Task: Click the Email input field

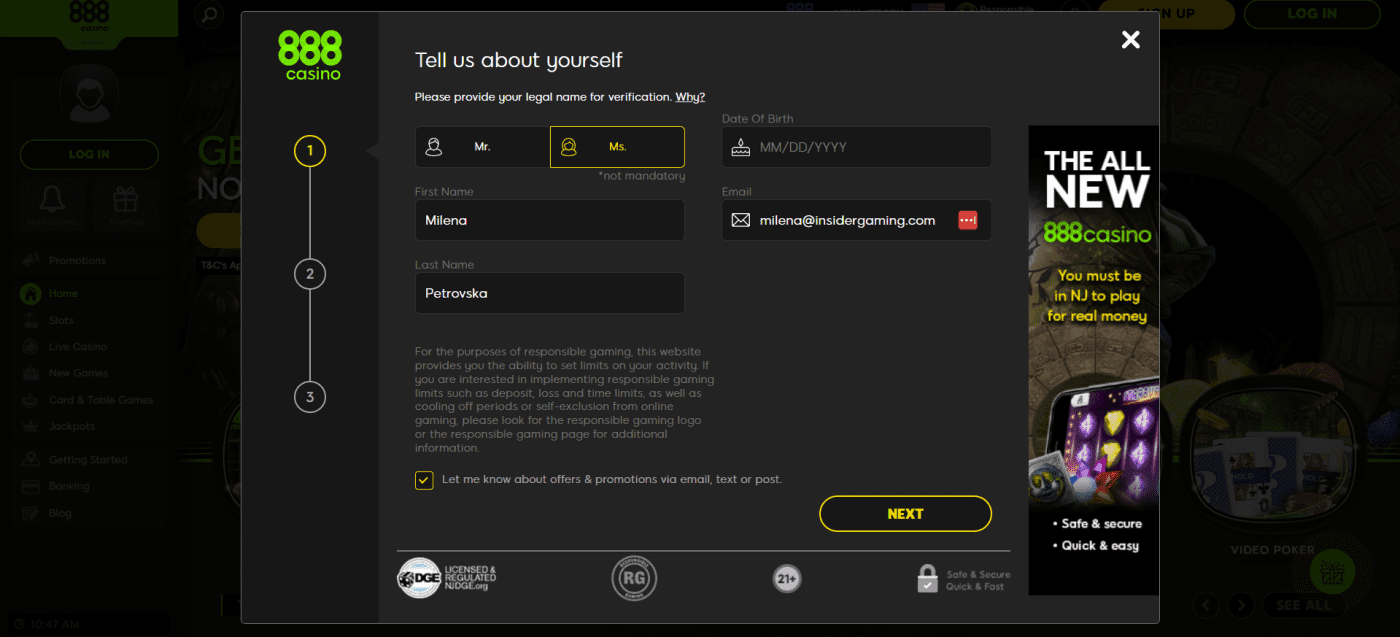Action: tap(856, 220)
